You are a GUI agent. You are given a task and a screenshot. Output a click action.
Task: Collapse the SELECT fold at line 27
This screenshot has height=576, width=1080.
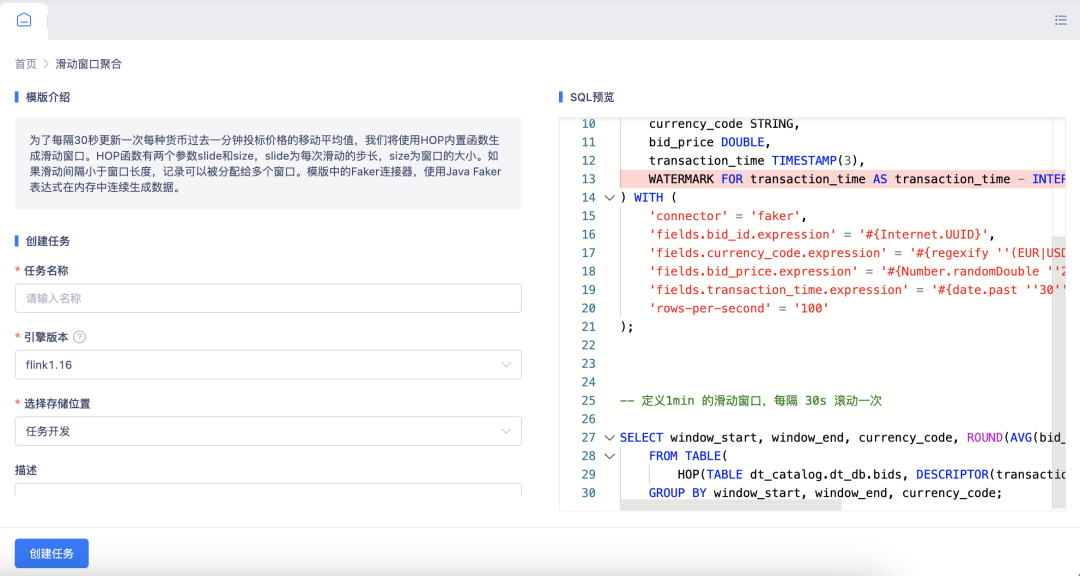pos(609,437)
